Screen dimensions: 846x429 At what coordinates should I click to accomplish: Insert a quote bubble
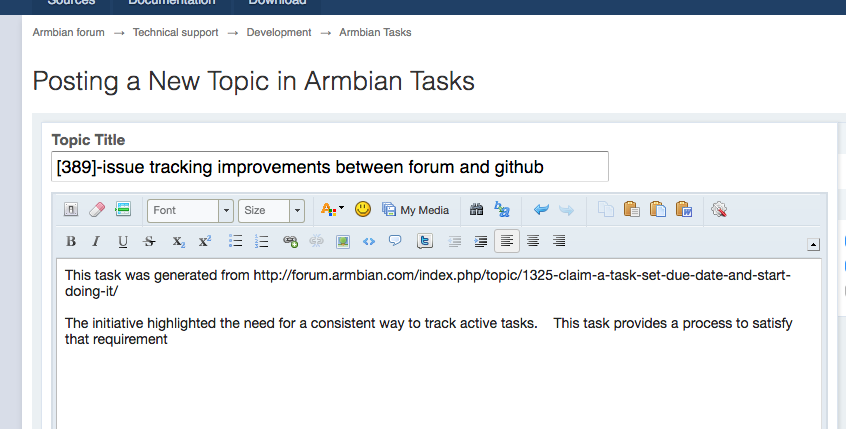point(395,241)
